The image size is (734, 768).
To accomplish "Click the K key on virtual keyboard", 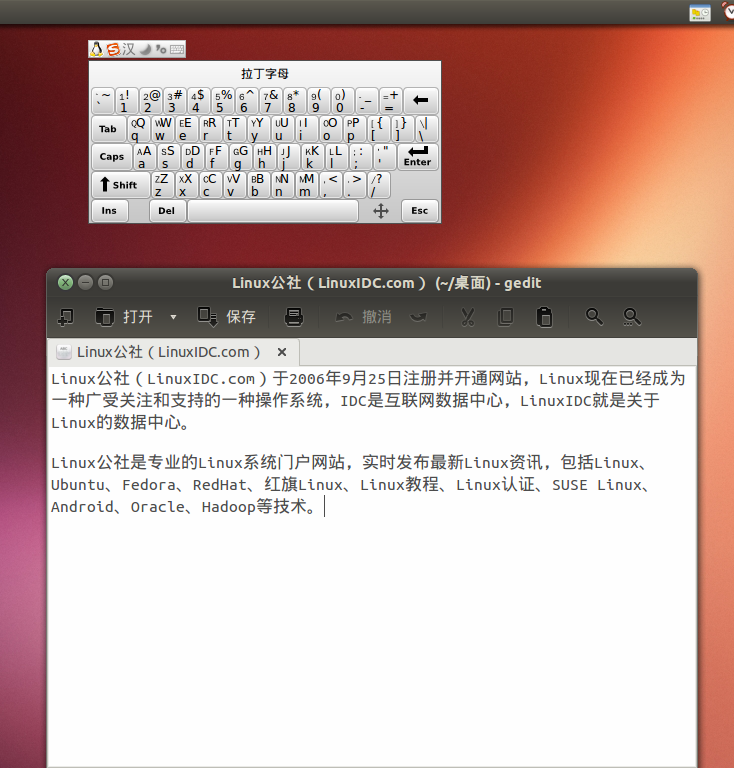I will (313, 157).
